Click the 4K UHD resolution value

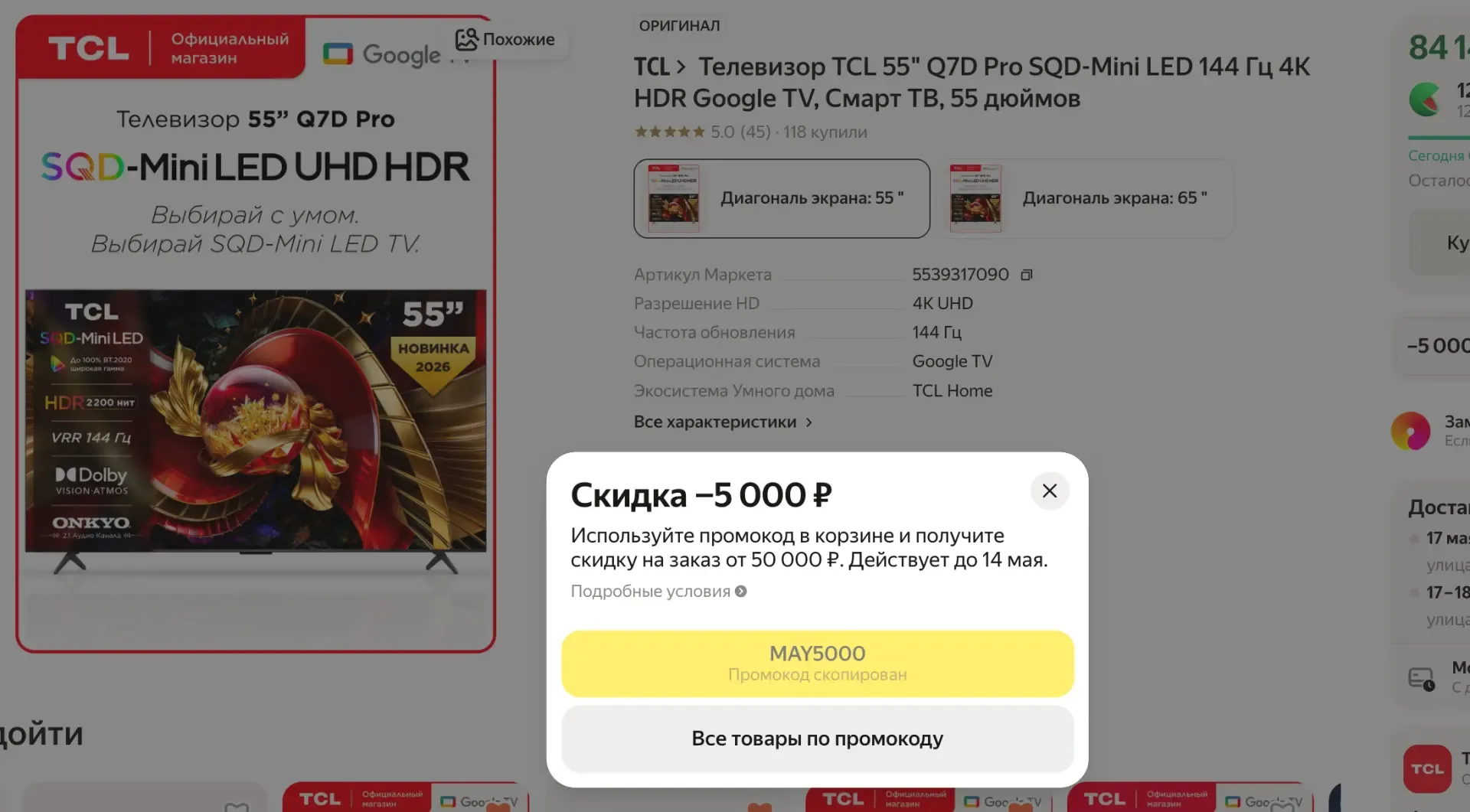pyautogui.click(x=942, y=303)
